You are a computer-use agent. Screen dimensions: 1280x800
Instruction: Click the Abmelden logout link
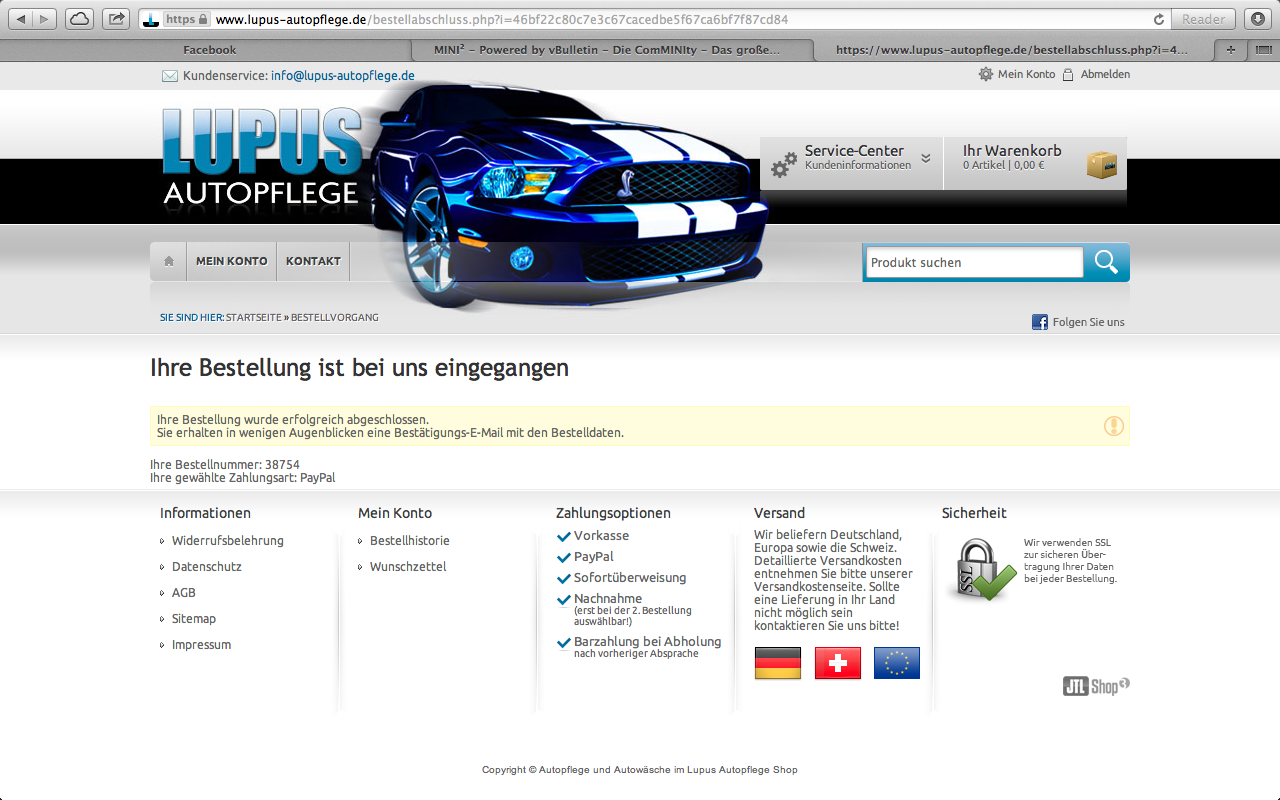pos(1105,74)
